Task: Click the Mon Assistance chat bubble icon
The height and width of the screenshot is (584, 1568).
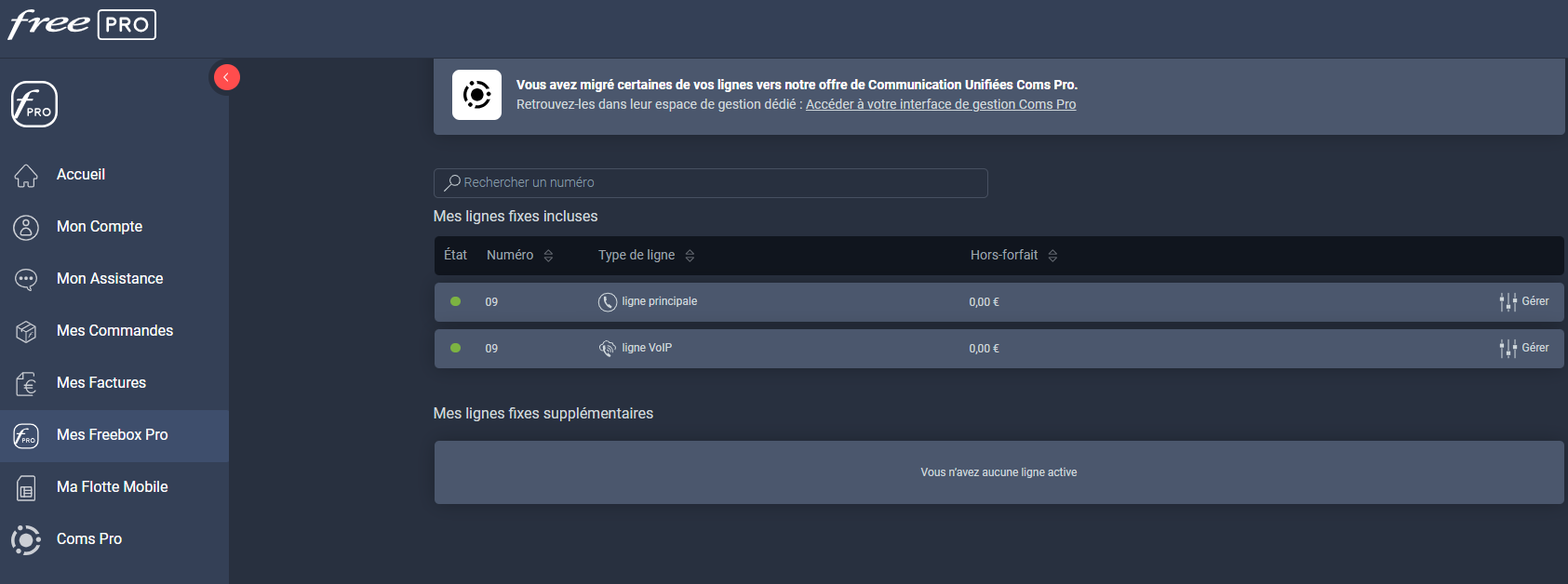Action: click(x=26, y=279)
